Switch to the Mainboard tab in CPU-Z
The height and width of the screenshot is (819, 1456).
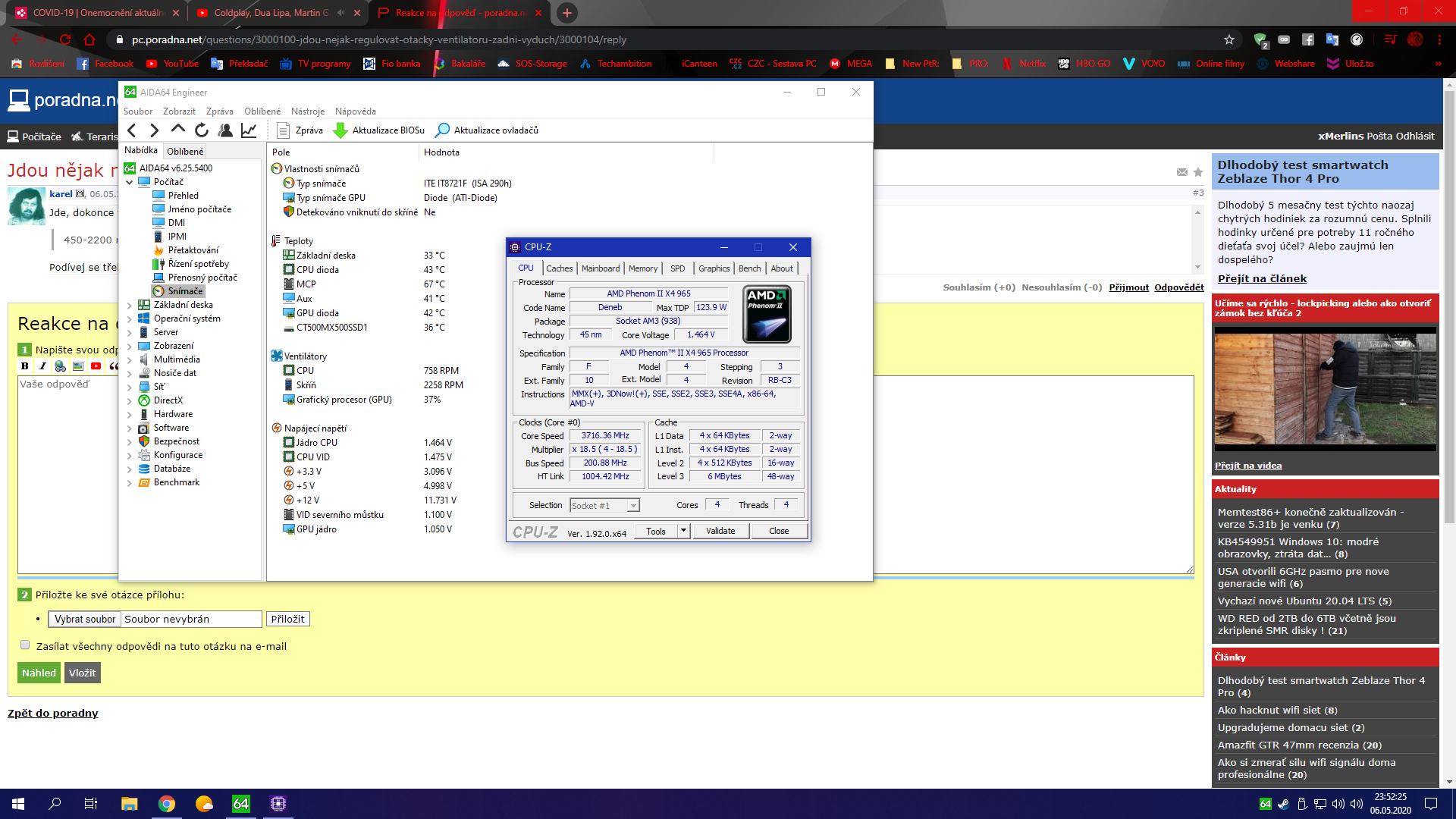tap(600, 268)
